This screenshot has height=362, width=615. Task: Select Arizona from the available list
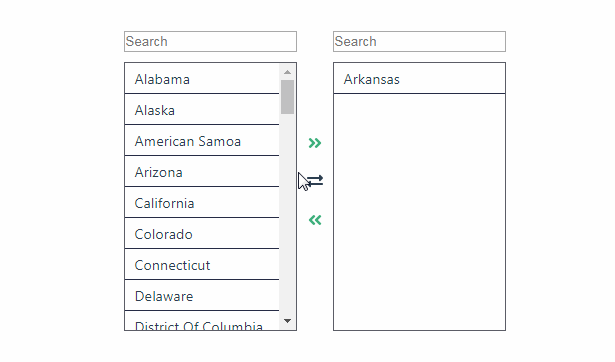[x=202, y=172]
